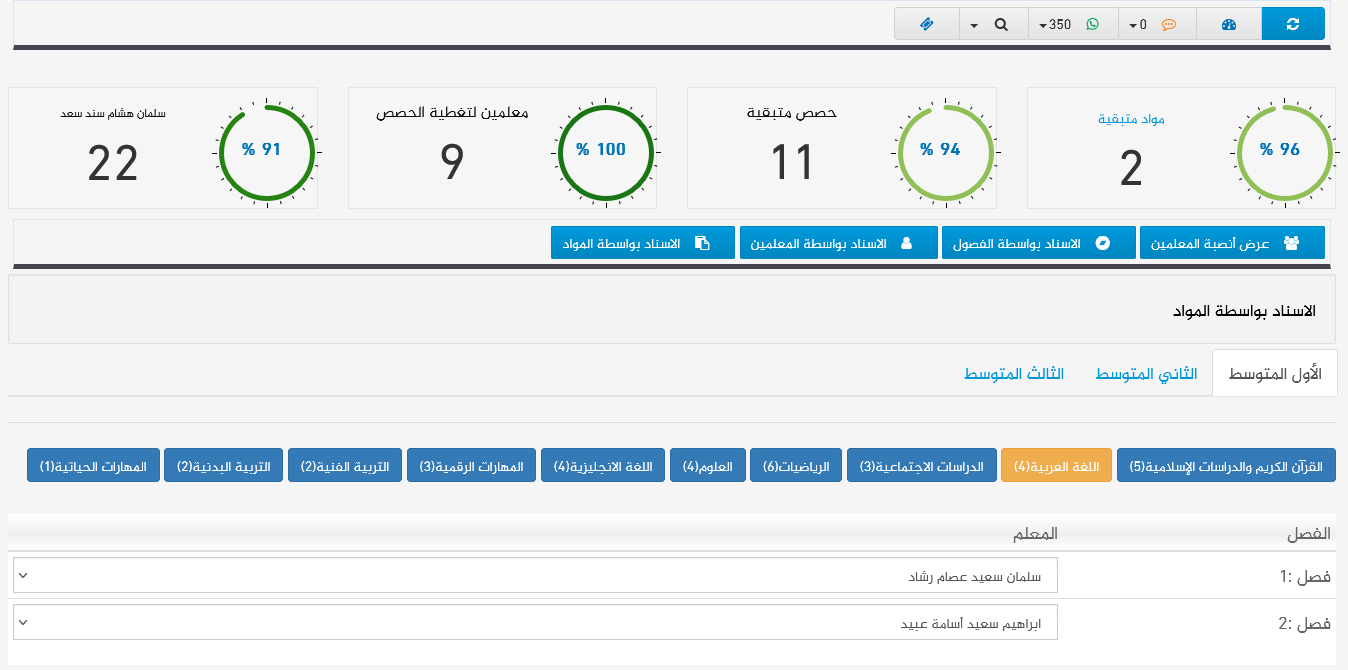Click the blue refresh icon button

click(1292, 24)
